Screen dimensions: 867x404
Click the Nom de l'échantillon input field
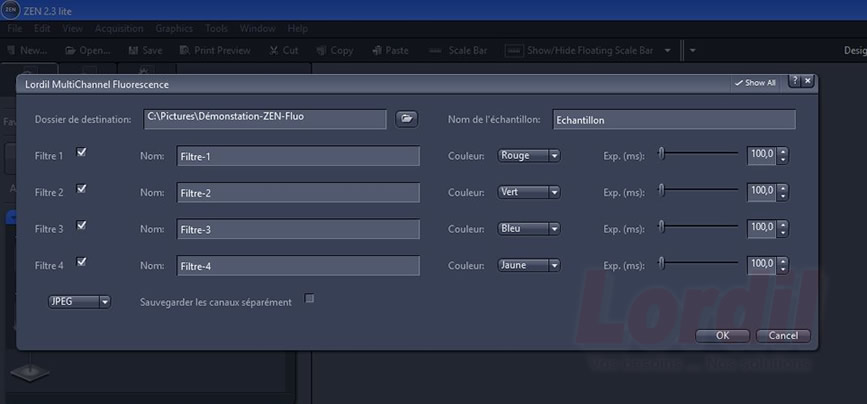point(674,119)
